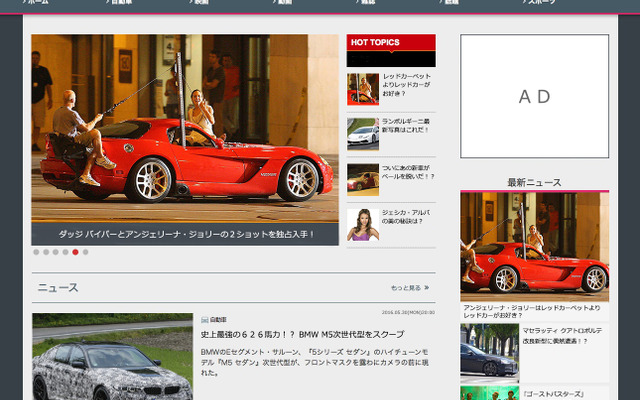
Task: Open the レッドカーペットよりレッドカーがお好き? headline
Action: (x=407, y=85)
